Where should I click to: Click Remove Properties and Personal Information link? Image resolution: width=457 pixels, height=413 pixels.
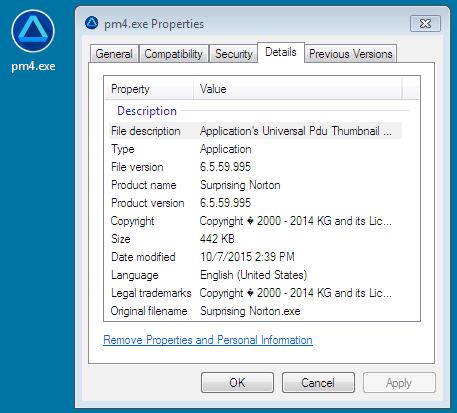208,340
